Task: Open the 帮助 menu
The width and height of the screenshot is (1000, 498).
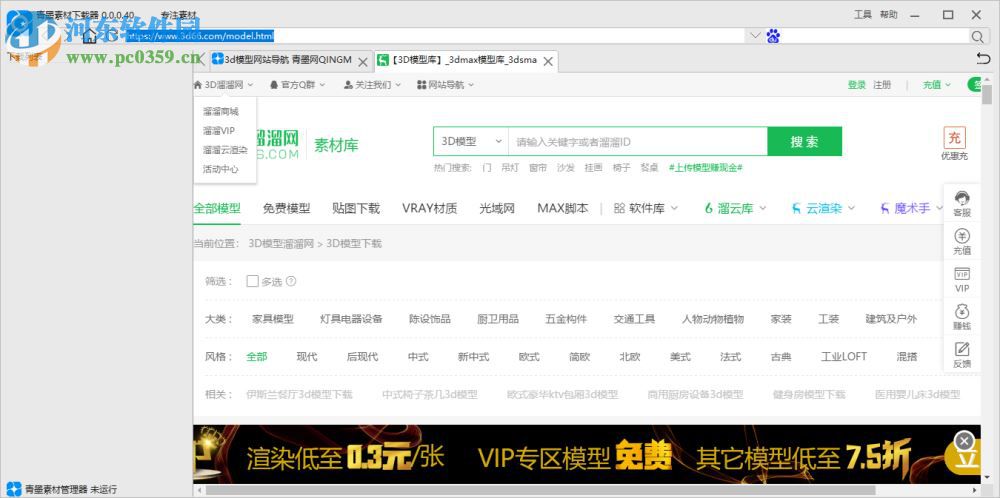Action: click(x=888, y=14)
